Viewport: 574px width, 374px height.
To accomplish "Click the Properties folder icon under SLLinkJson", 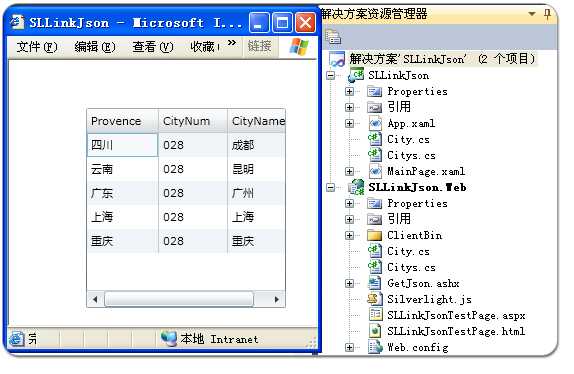I will 374,91.
